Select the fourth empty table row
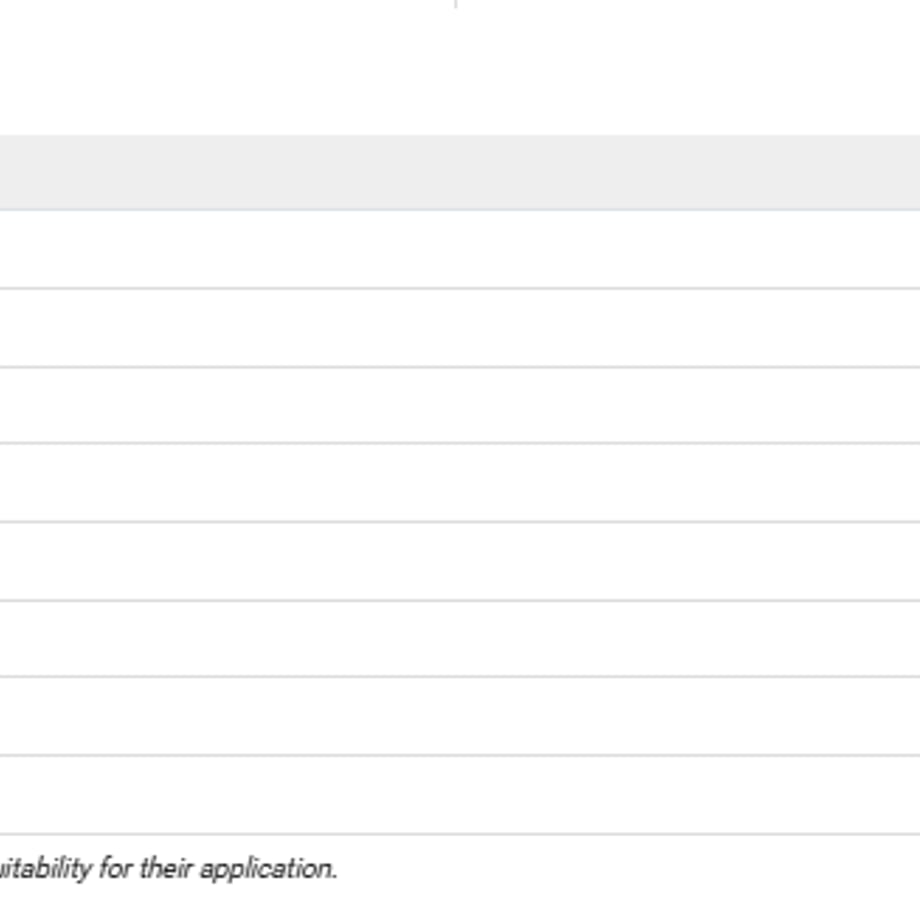This screenshot has width=920, height=920. click(460, 482)
